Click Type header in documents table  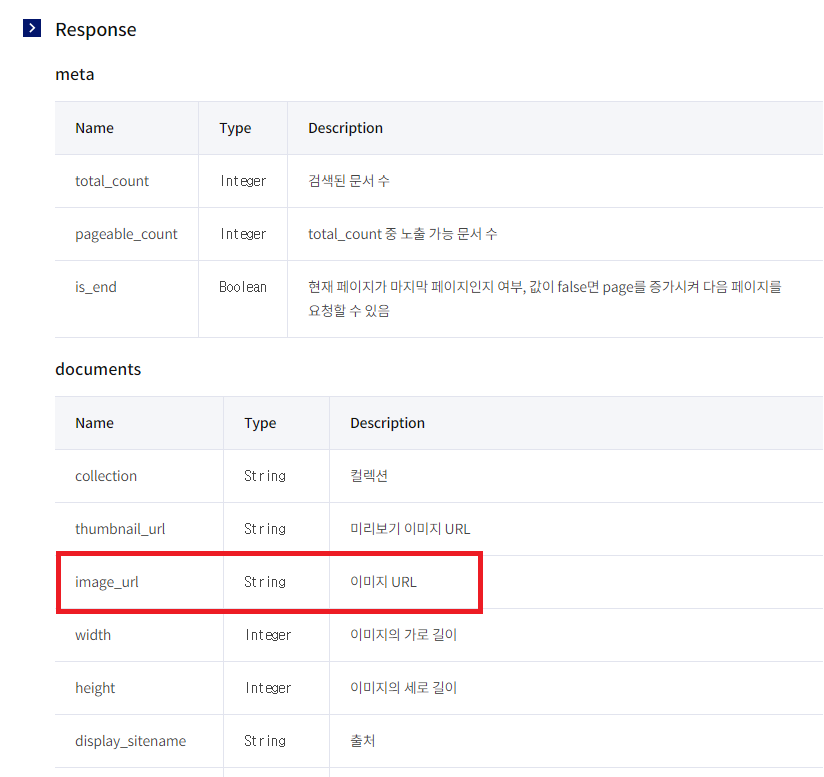click(x=260, y=424)
